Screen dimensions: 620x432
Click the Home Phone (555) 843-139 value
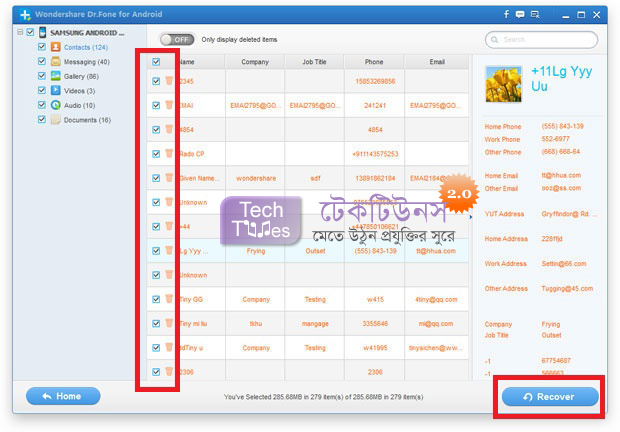click(x=562, y=126)
